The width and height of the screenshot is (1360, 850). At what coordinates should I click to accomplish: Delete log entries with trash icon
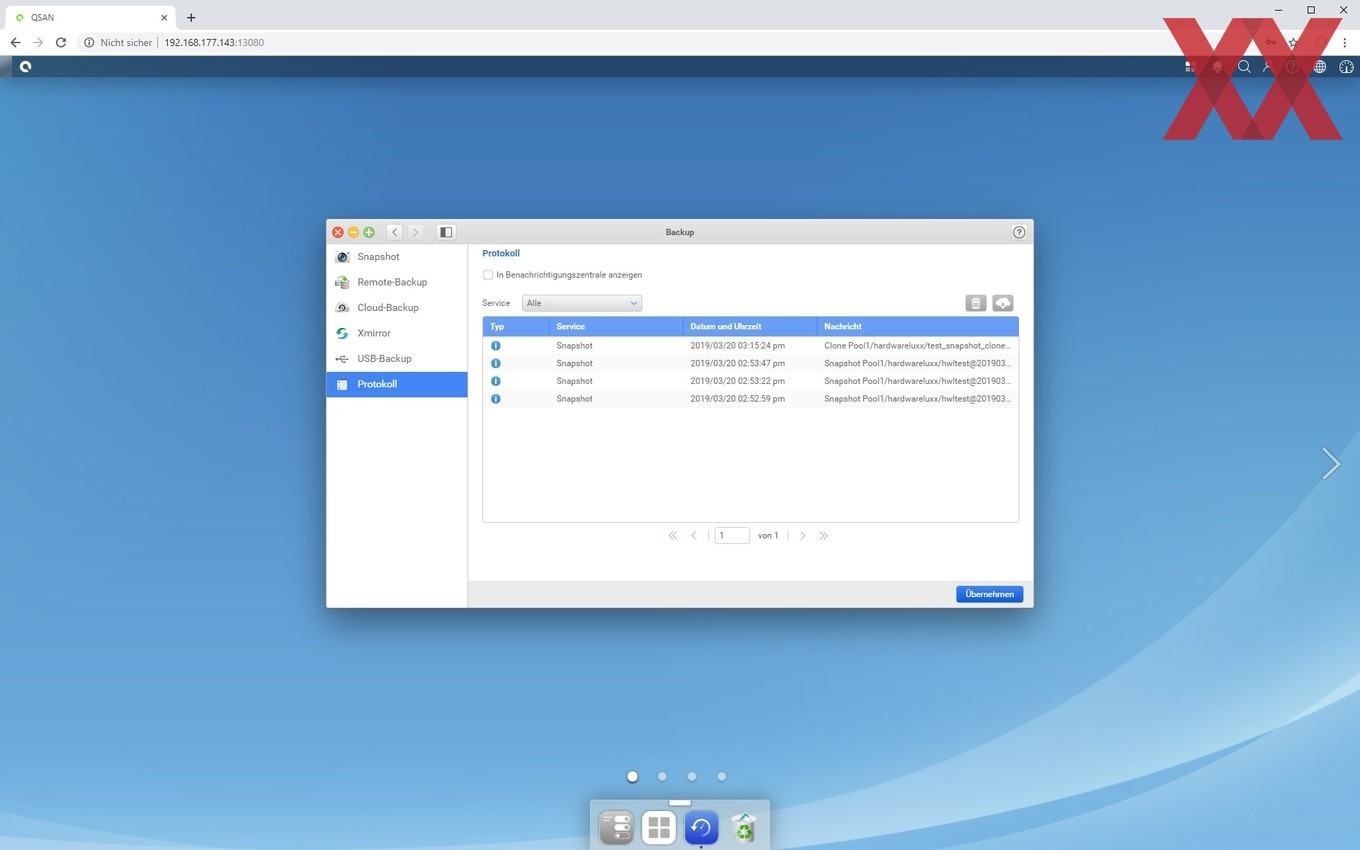pos(976,303)
